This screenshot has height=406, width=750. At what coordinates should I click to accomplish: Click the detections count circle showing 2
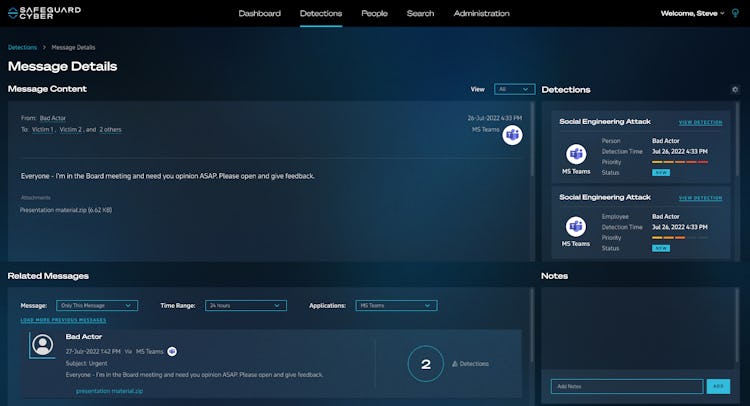[x=426, y=364]
